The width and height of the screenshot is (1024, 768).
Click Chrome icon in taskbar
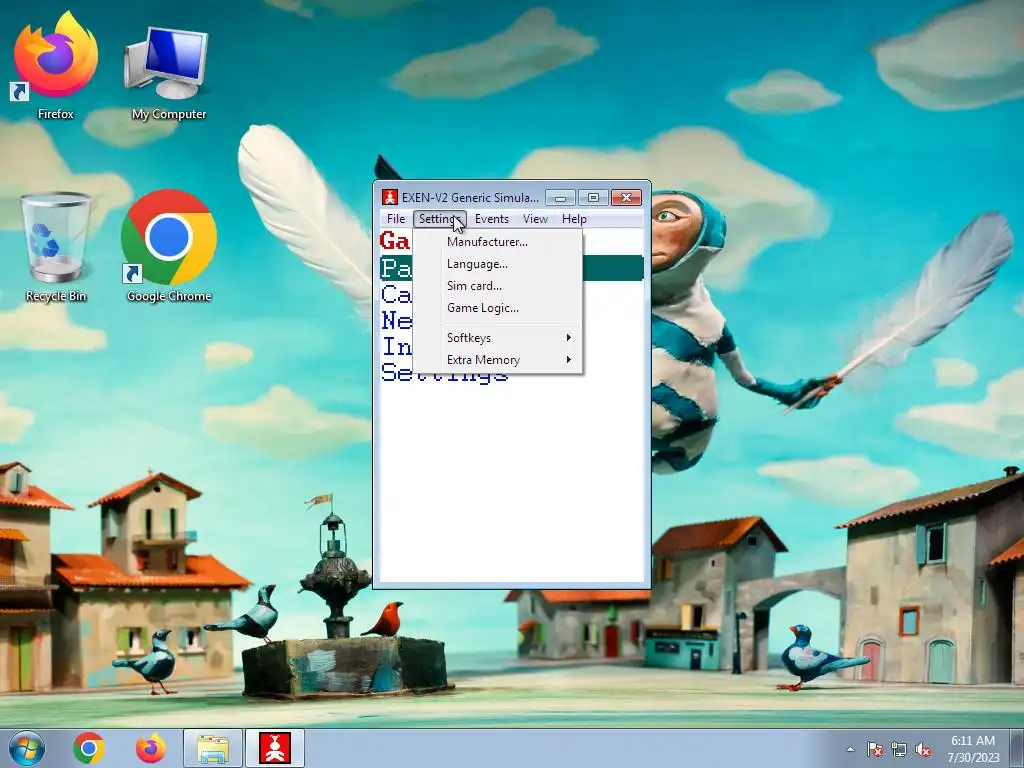click(x=89, y=748)
